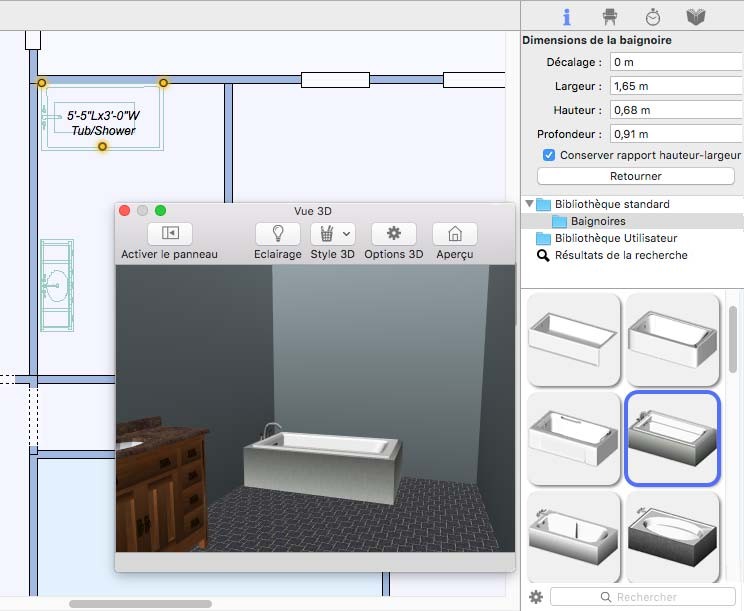Viewport: 744px width, 611px height.
Task: Click the Aperçu house icon
Action: coord(455,233)
